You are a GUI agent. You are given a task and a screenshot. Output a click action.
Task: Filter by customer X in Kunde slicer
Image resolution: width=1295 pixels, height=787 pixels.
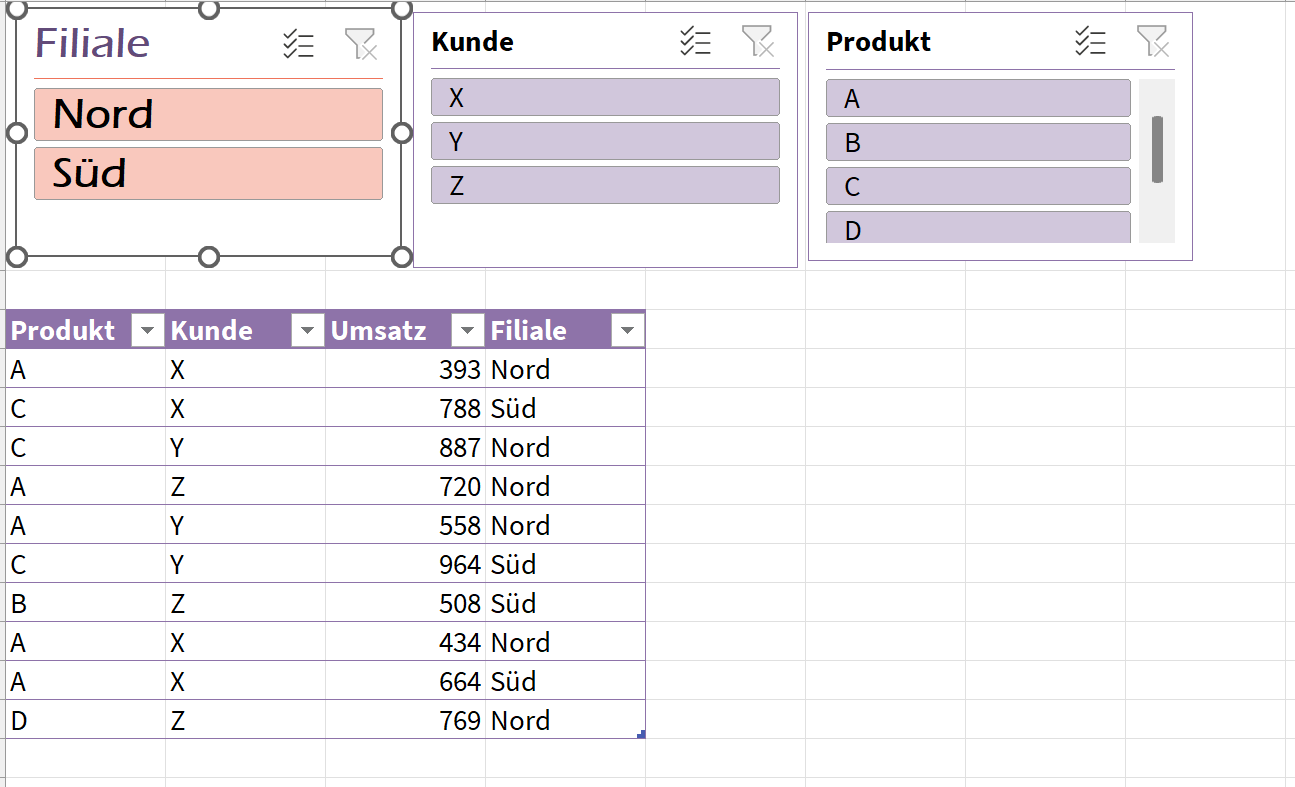pyautogui.click(x=605, y=98)
